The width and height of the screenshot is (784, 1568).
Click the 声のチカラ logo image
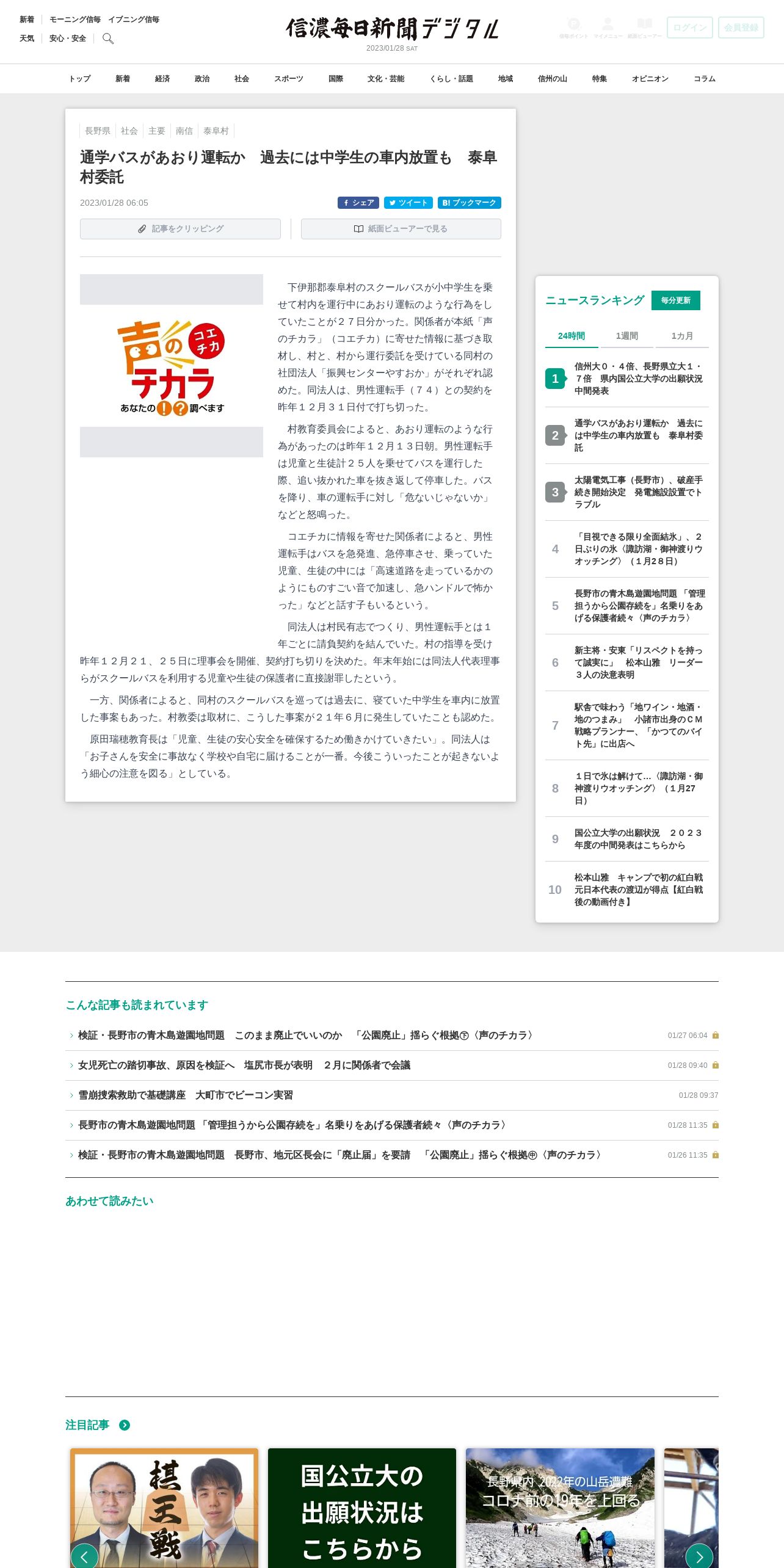click(x=172, y=366)
